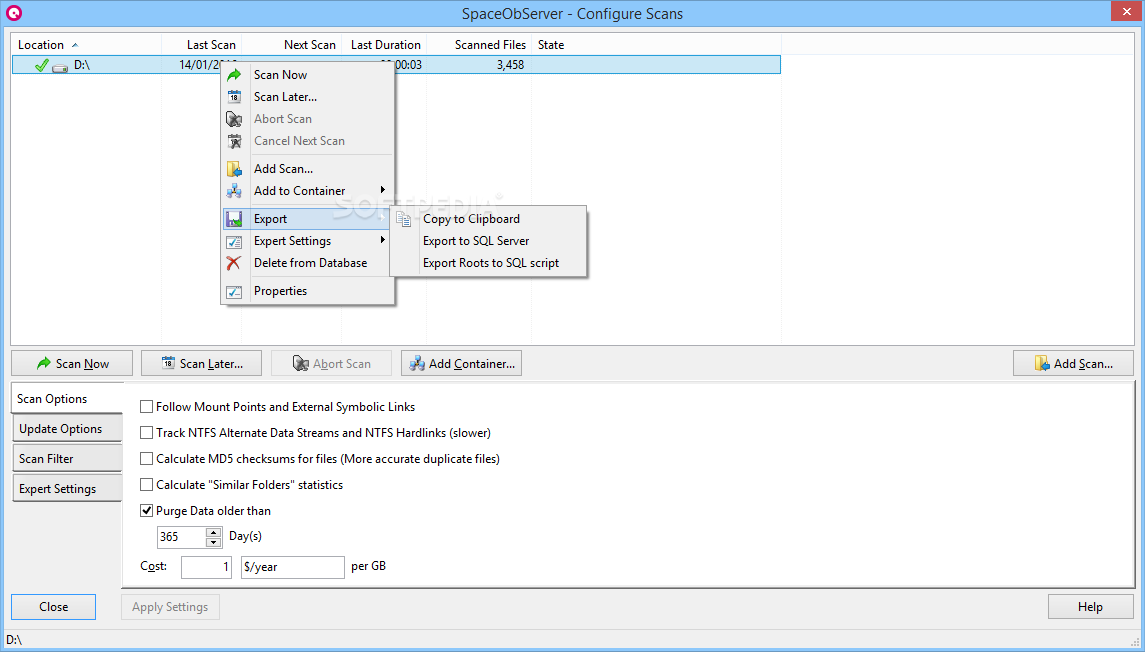
Task: Decrease the purge days spinner value
Action: click(213, 542)
